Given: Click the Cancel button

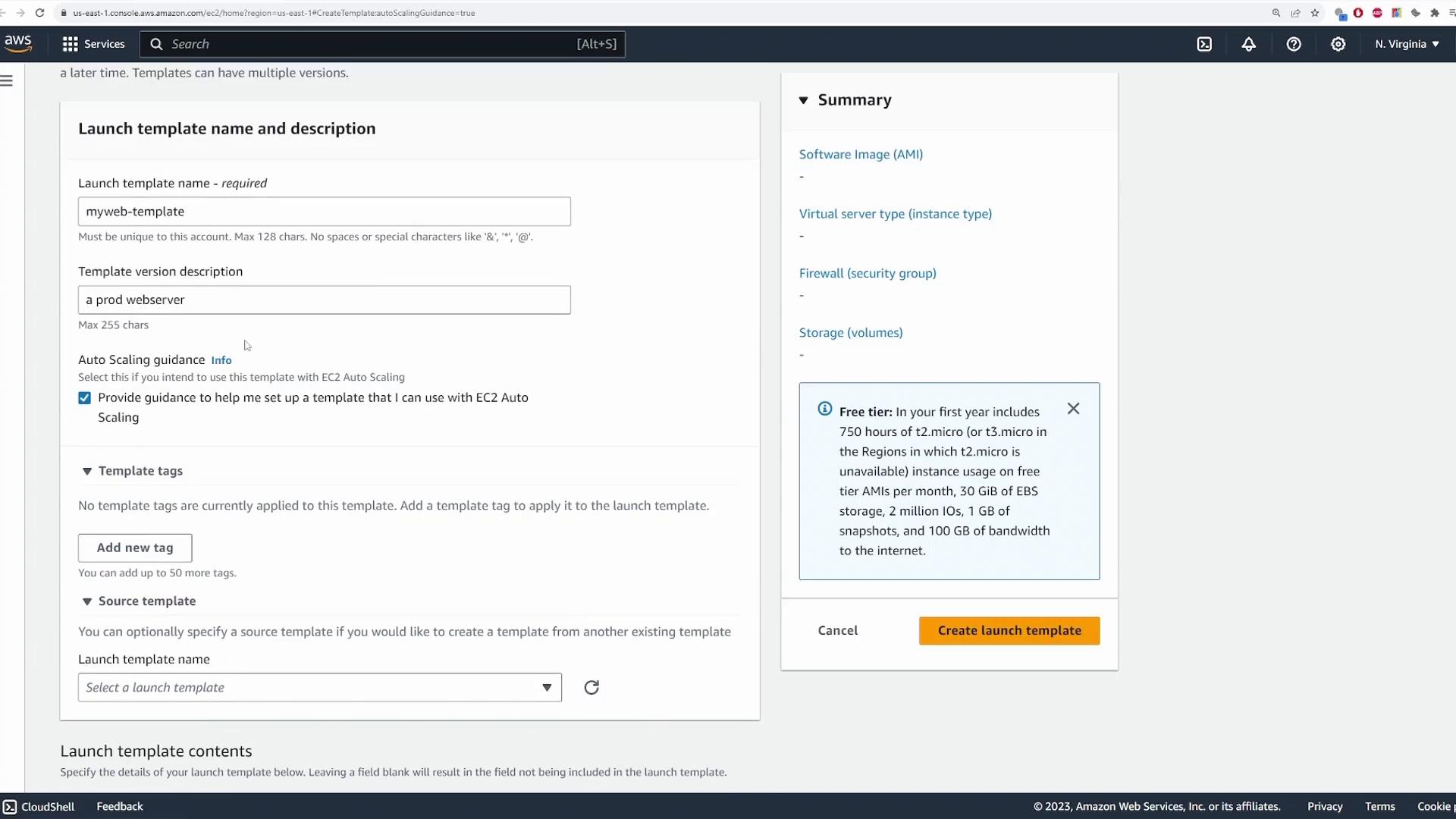Looking at the screenshot, I should point(838,631).
